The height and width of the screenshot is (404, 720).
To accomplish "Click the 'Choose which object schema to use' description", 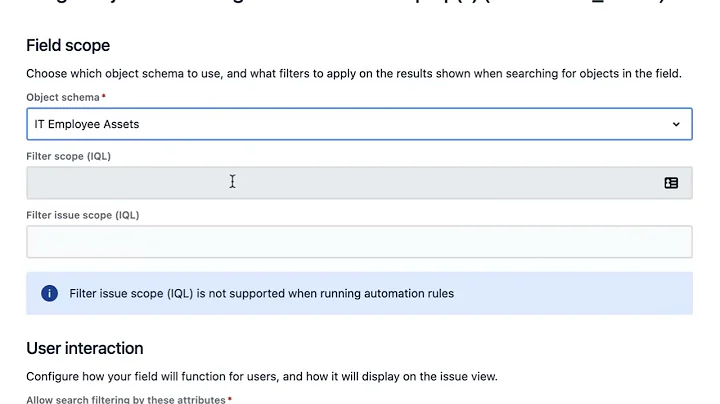I will (x=354, y=73).
